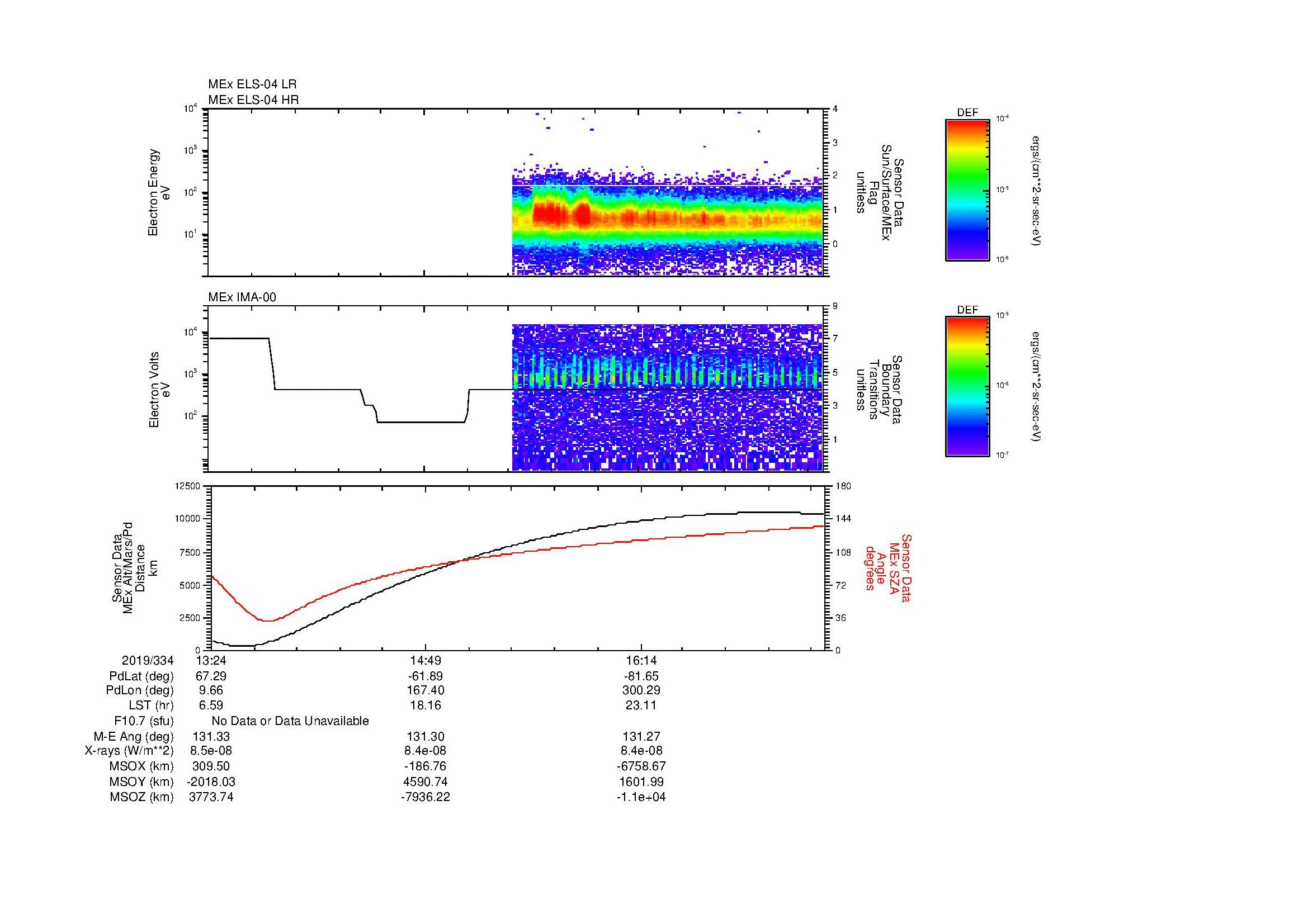Click the ELS DEF color bar legend
Image resolution: width=1308 pixels, height=924 pixels.
[x=967, y=189]
